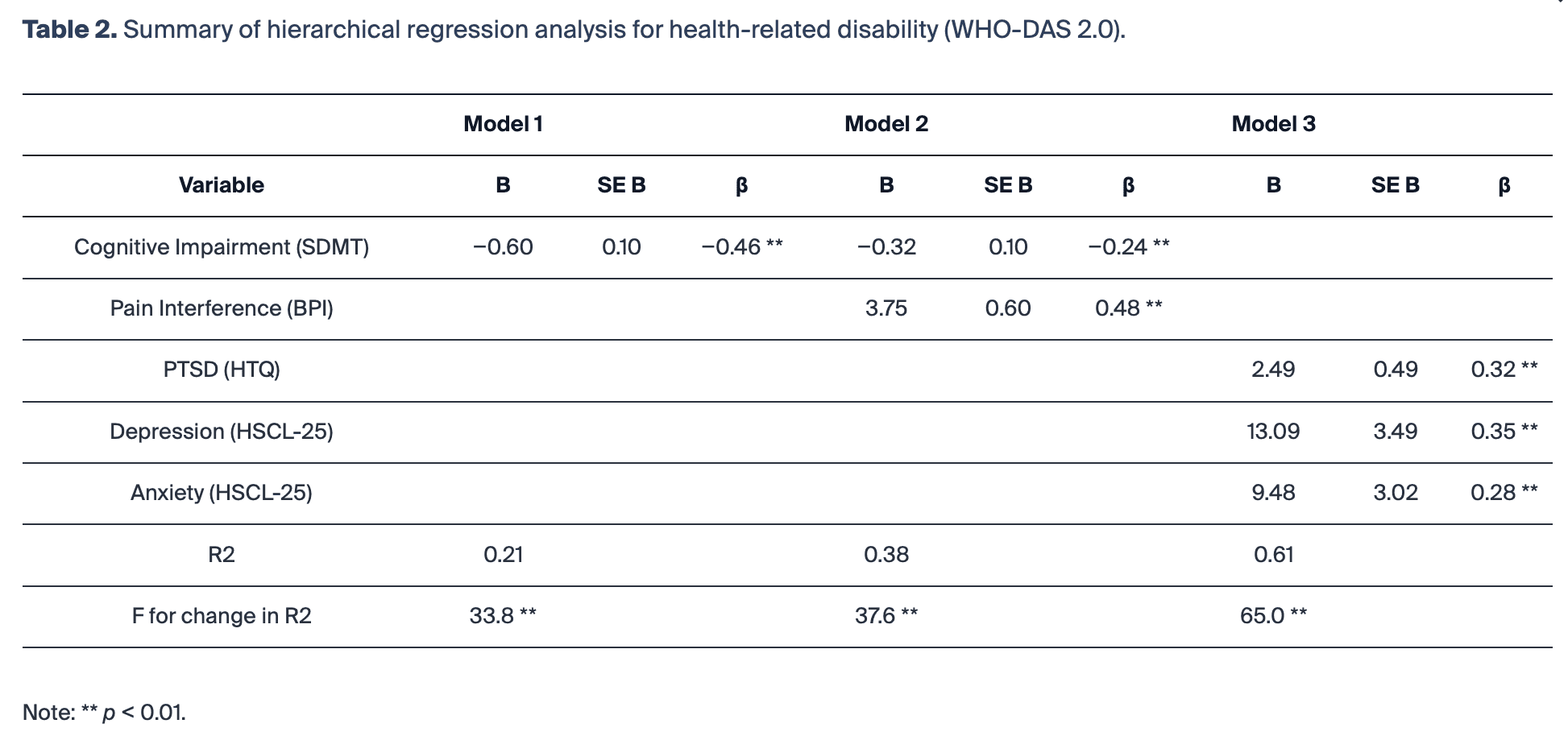
Task: Click the Depression (HSCL-25) row label
Action: 222,432
